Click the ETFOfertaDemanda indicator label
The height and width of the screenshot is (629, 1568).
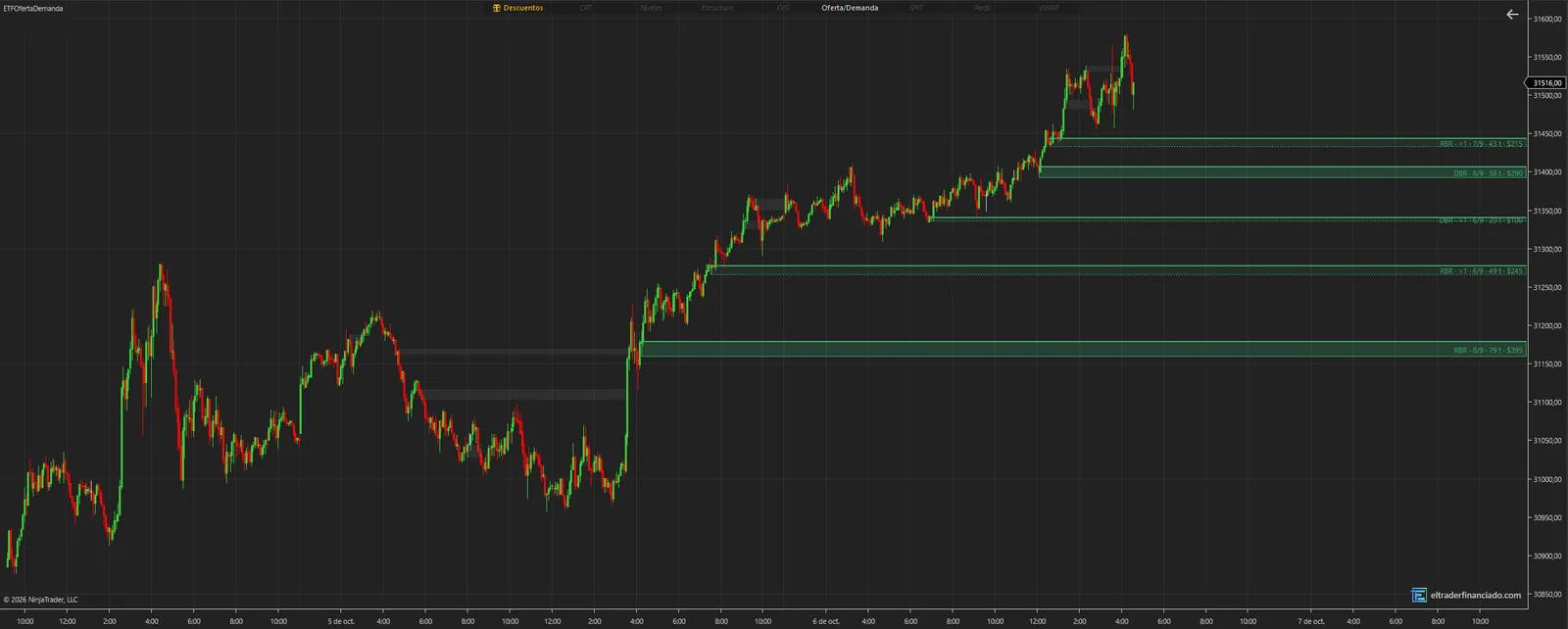[33, 8]
